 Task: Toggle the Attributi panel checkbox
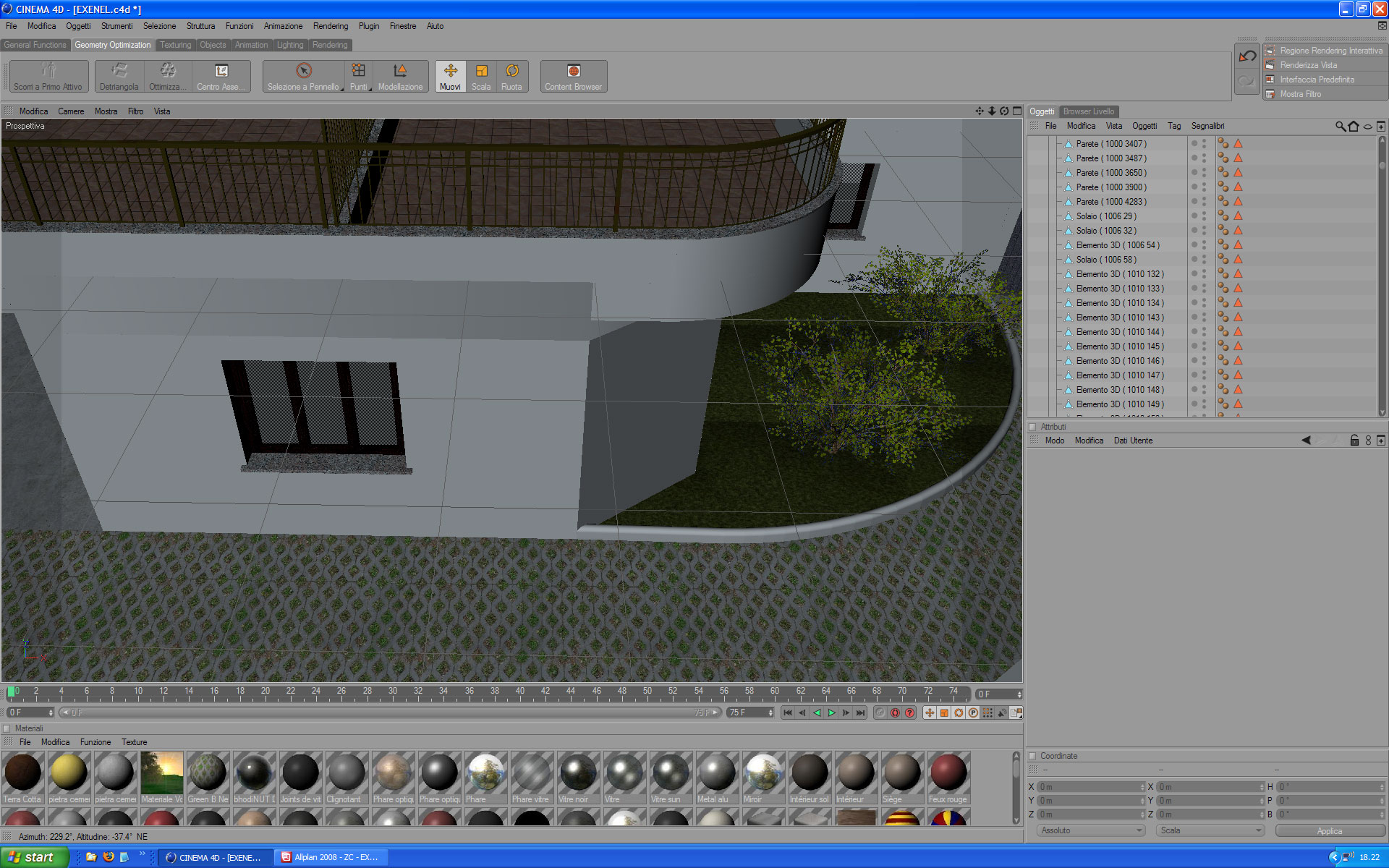click(1033, 427)
